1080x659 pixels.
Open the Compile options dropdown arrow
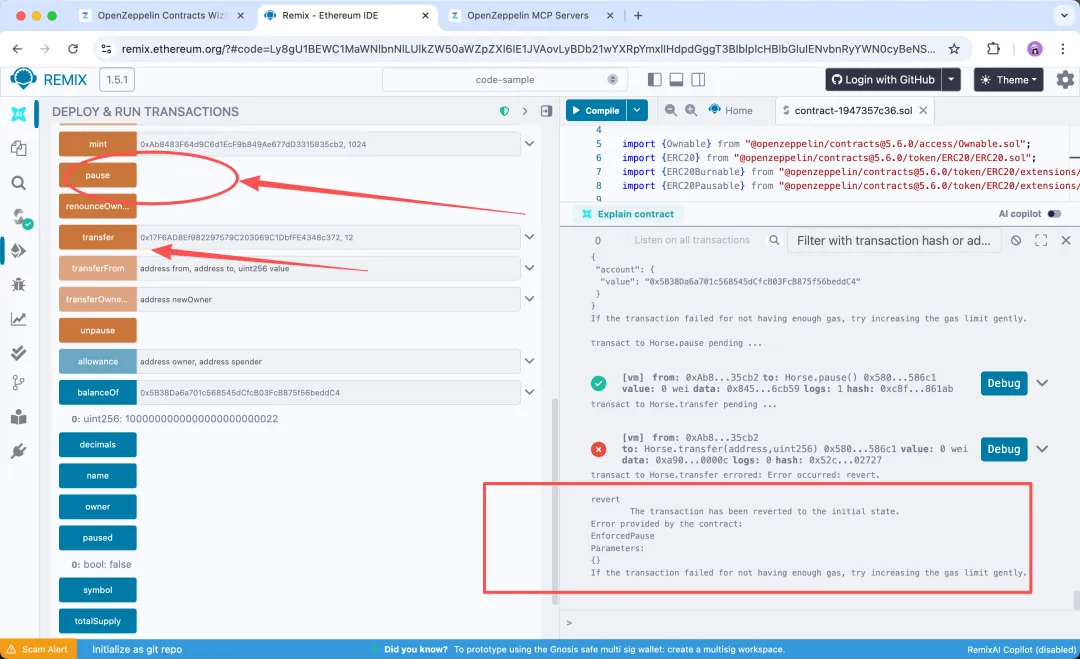tap(637, 110)
